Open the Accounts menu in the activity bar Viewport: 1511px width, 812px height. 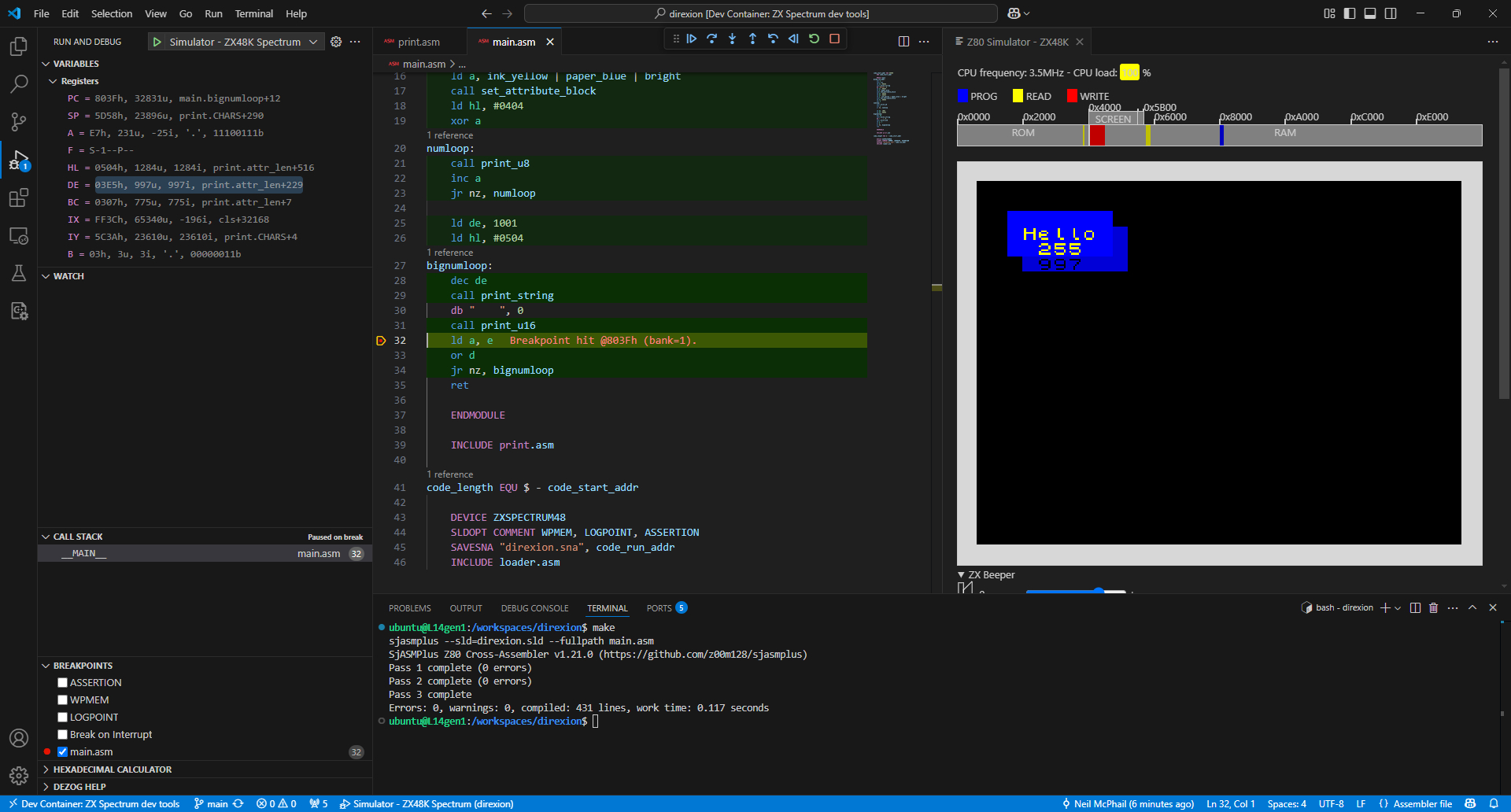click(x=18, y=738)
